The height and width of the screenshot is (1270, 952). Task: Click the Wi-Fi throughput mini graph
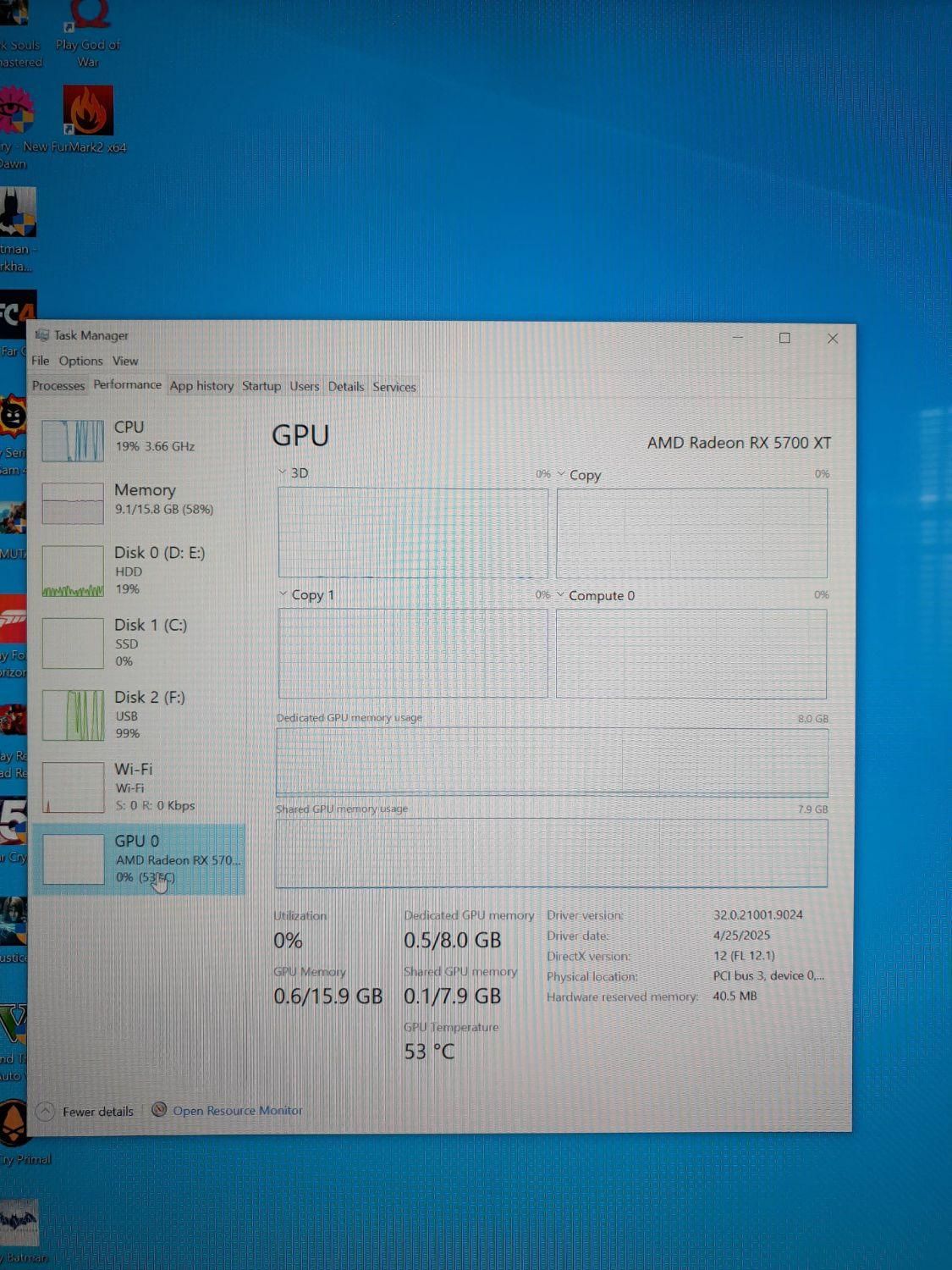tap(73, 787)
